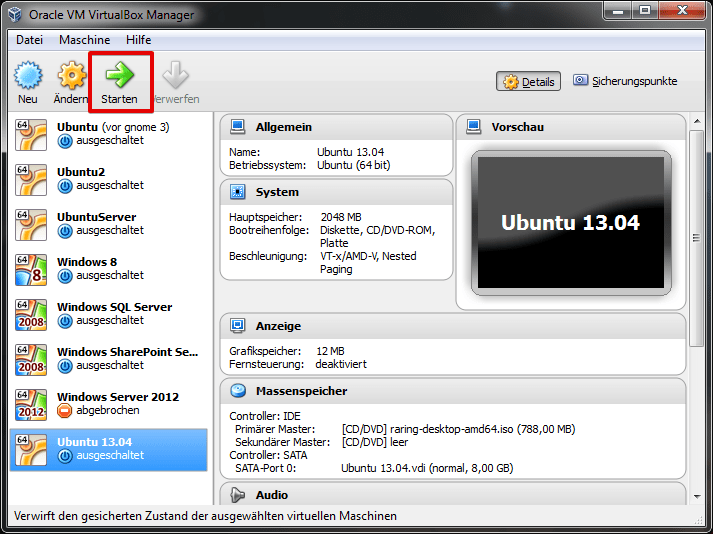Click the Windows SharePoint Server 2008 icon
Image resolution: width=713 pixels, height=534 pixels.
(31, 360)
